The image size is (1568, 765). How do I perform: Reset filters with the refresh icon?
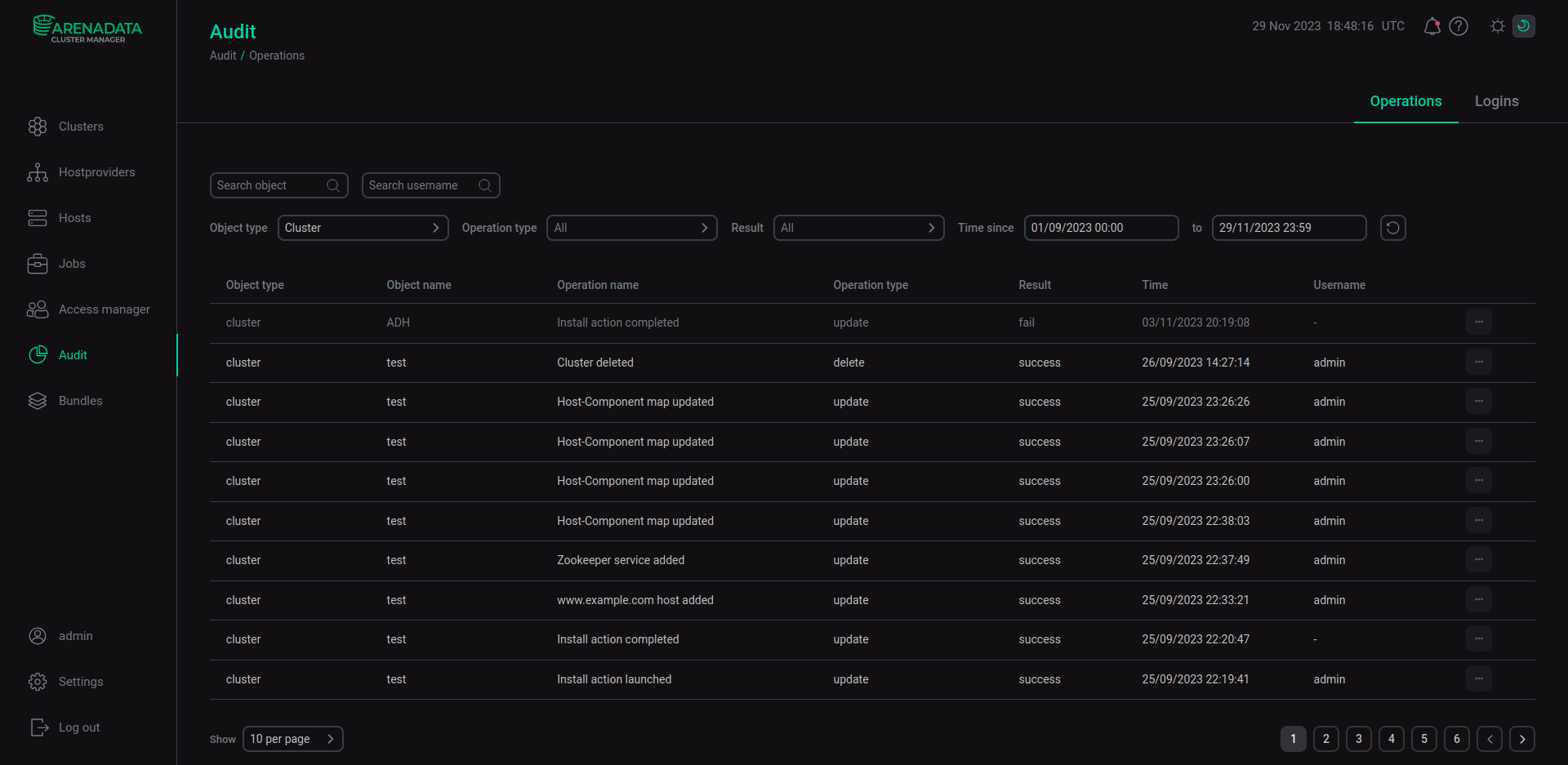pyautogui.click(x=1393, y=228)
